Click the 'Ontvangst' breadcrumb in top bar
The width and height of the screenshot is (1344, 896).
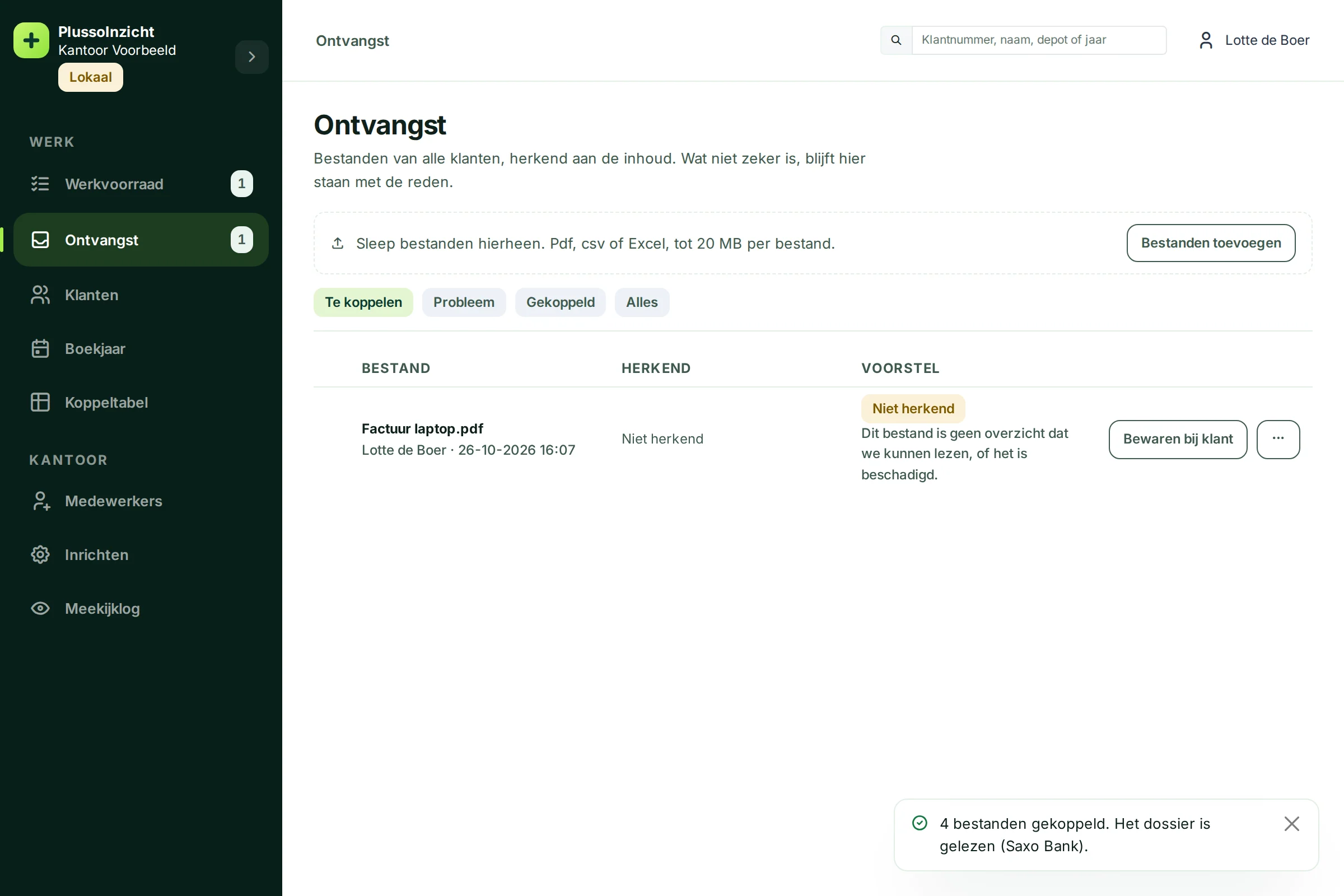[353, 40]
